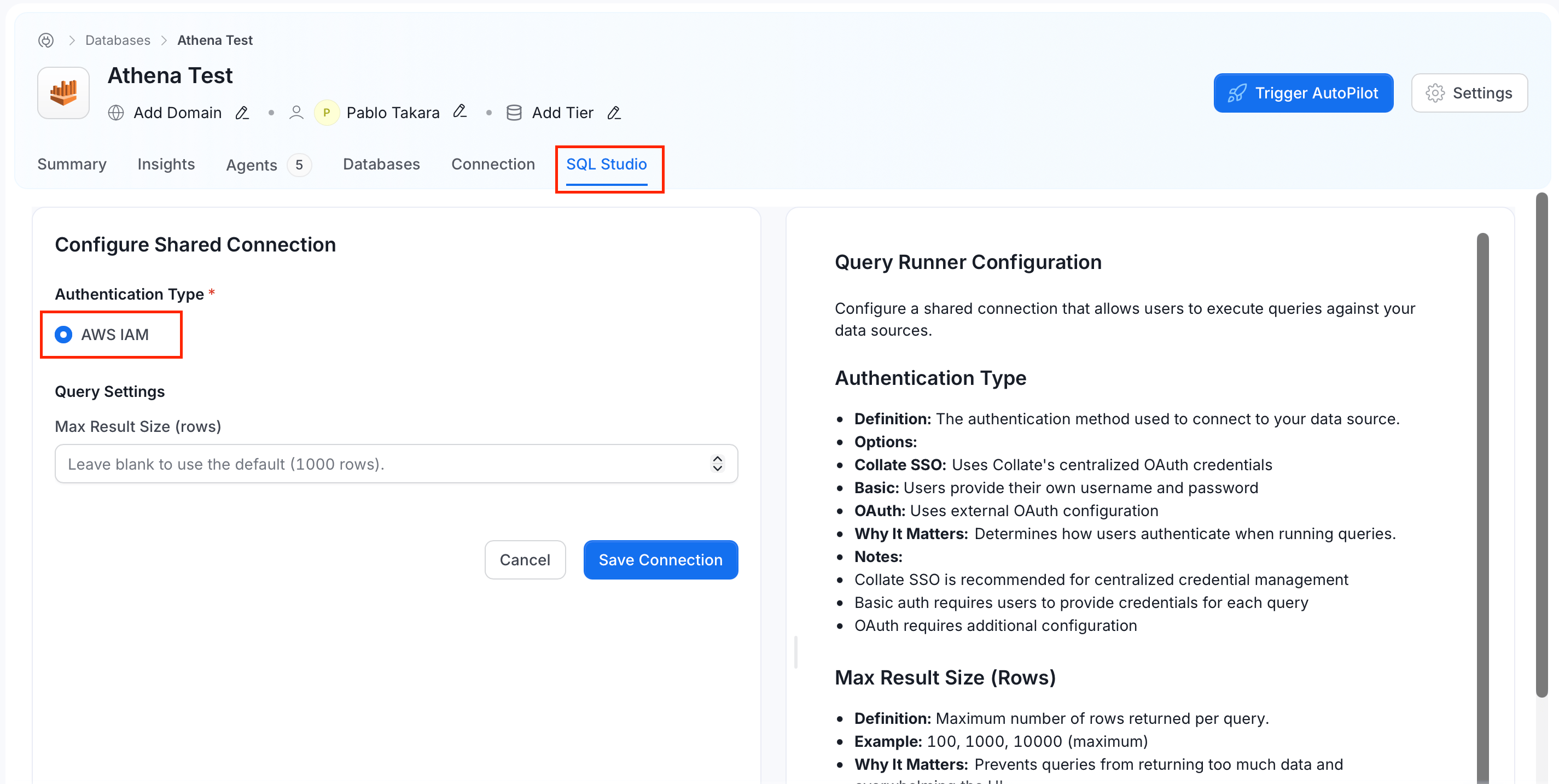Click the tier database icon

click(514, 113)
